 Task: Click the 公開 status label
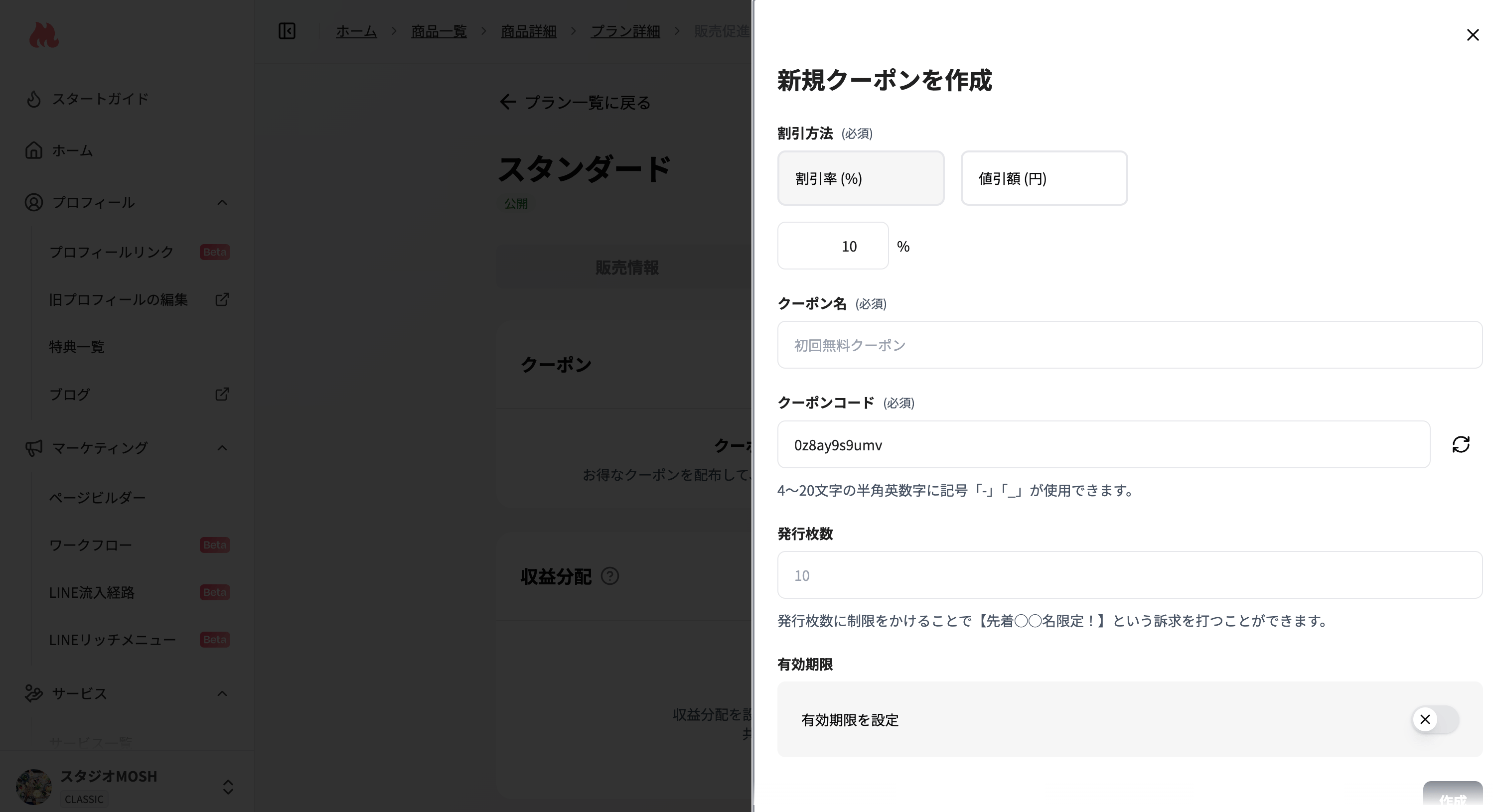(516, 204)
